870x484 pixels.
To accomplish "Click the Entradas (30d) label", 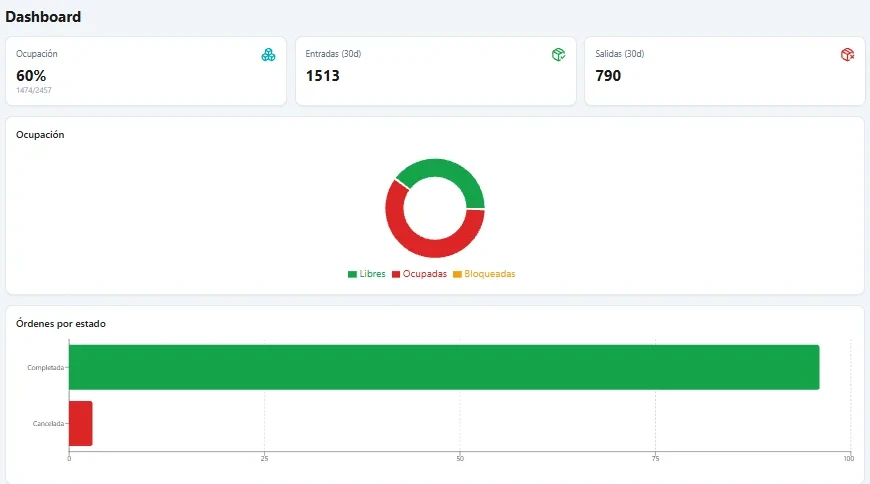I will [x=333, y=54].
